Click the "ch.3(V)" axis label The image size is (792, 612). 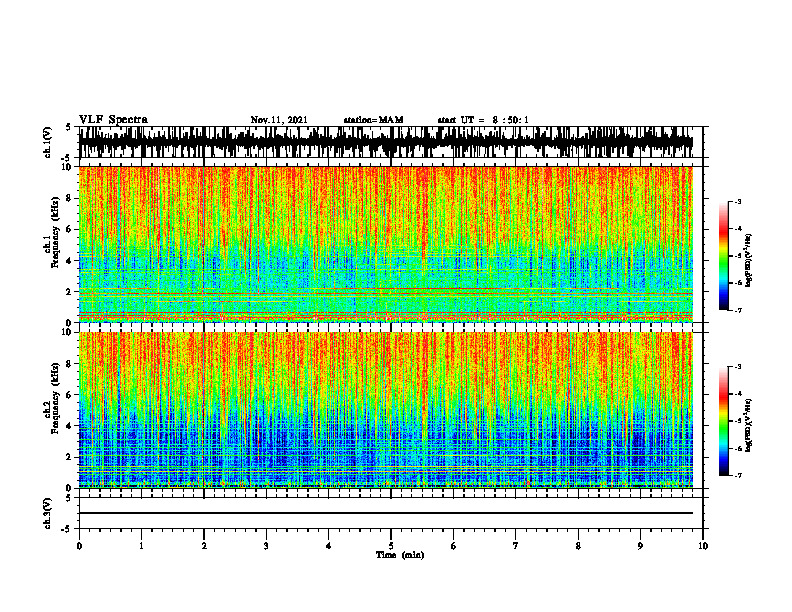(48, 514)
